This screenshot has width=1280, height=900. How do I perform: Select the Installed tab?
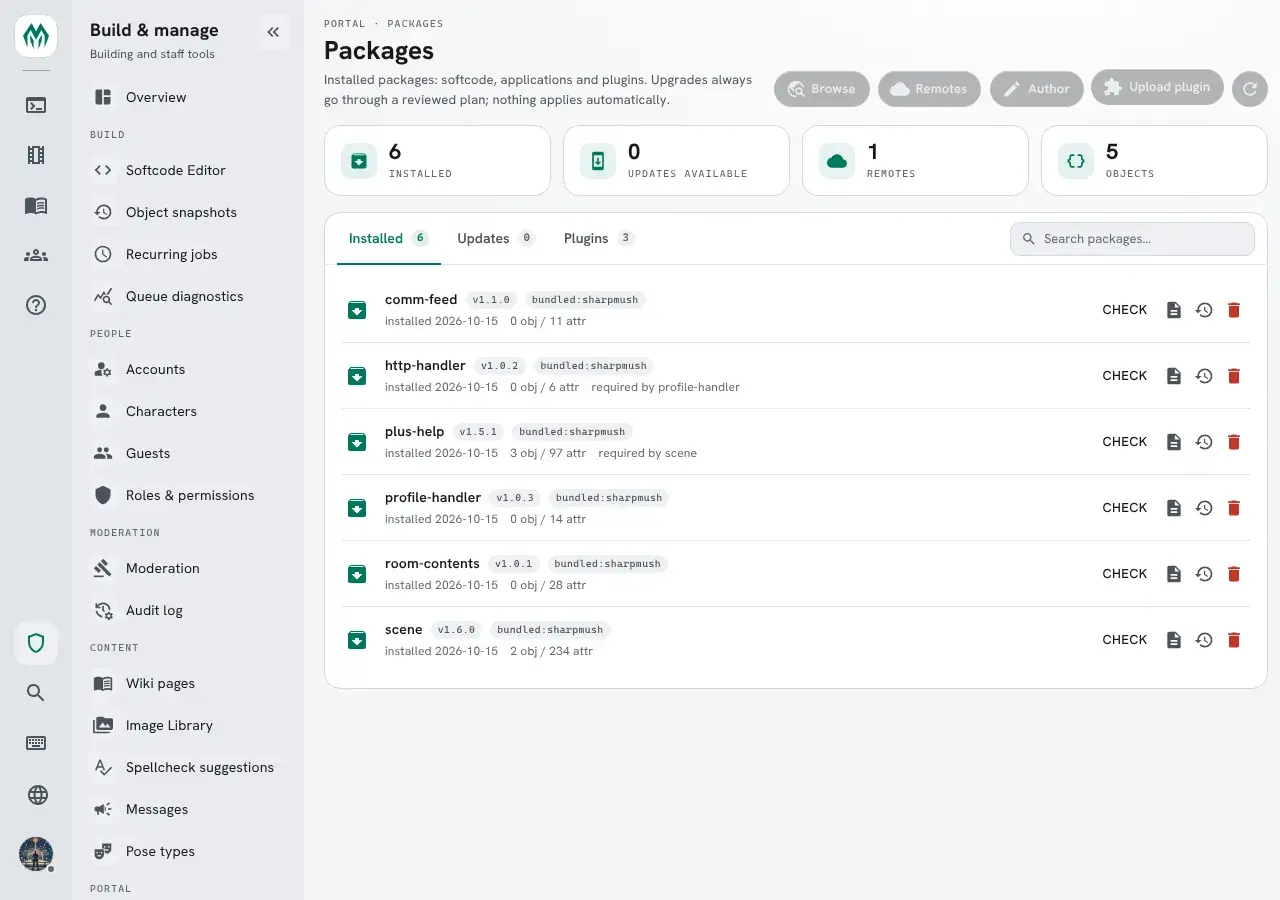(x=389, y=239)
